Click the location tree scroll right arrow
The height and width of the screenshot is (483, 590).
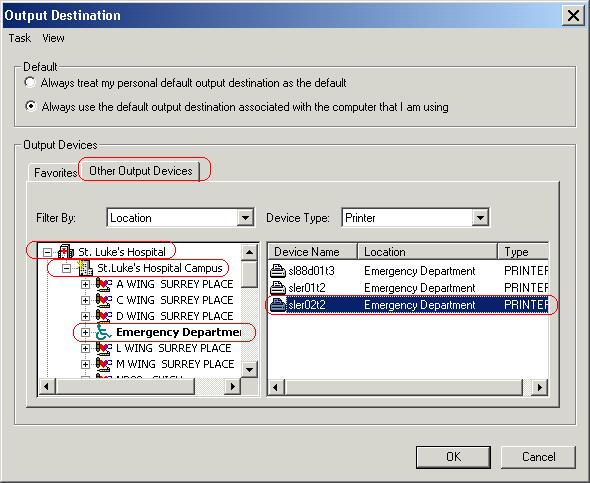point(233,386)
